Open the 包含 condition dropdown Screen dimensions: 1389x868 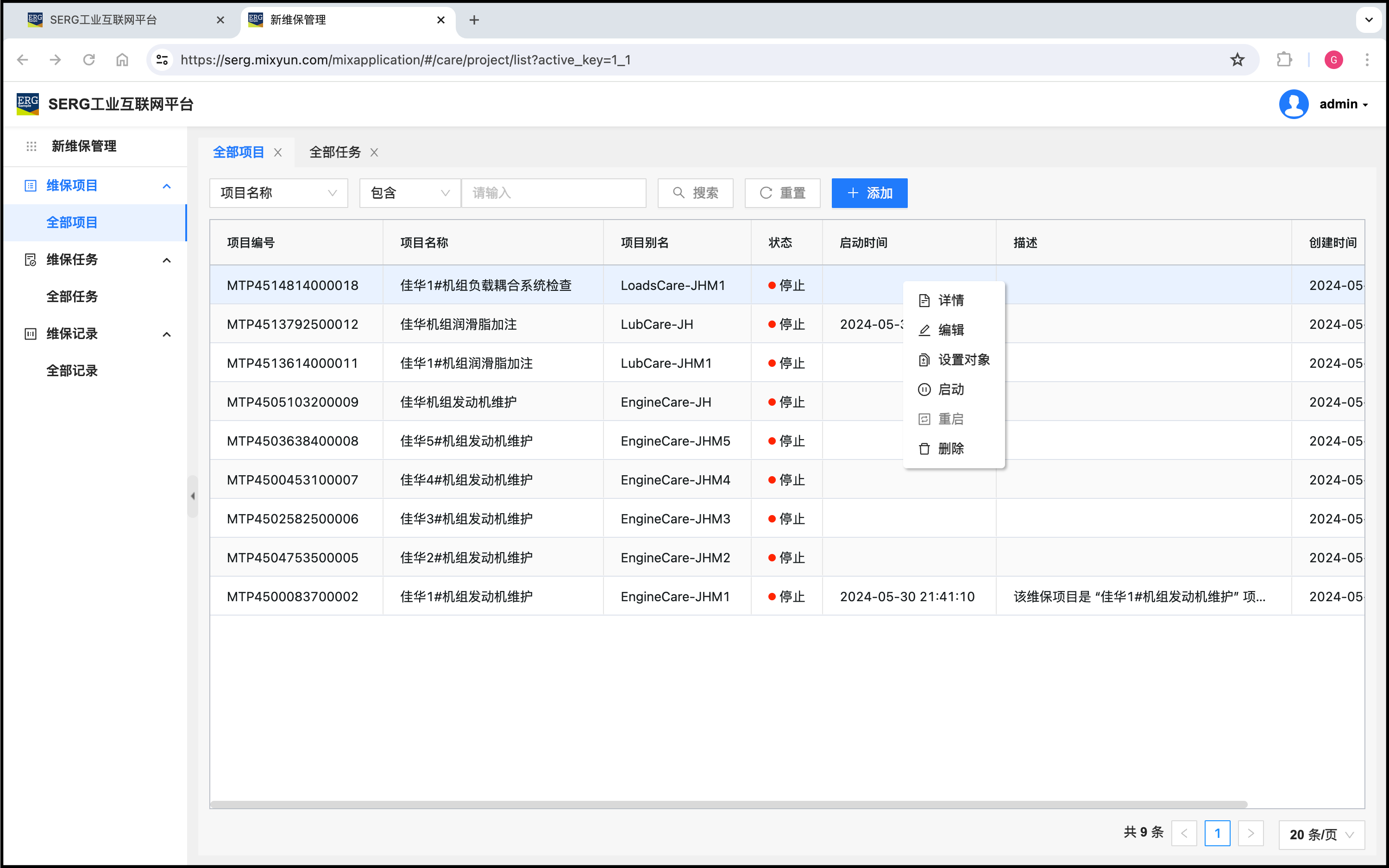[409, 193]
